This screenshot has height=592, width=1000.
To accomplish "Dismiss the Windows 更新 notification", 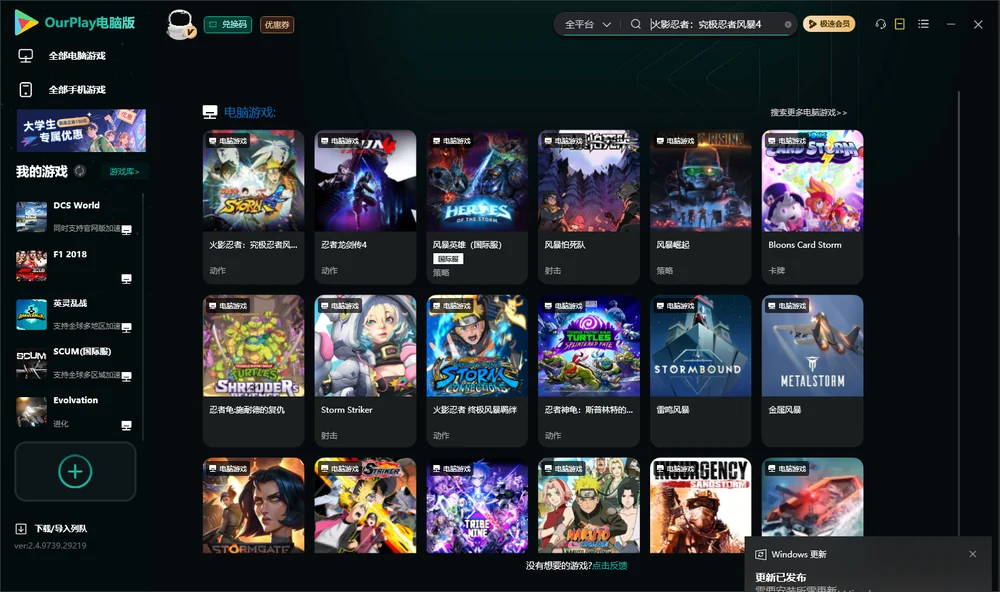I will point(973,554).
